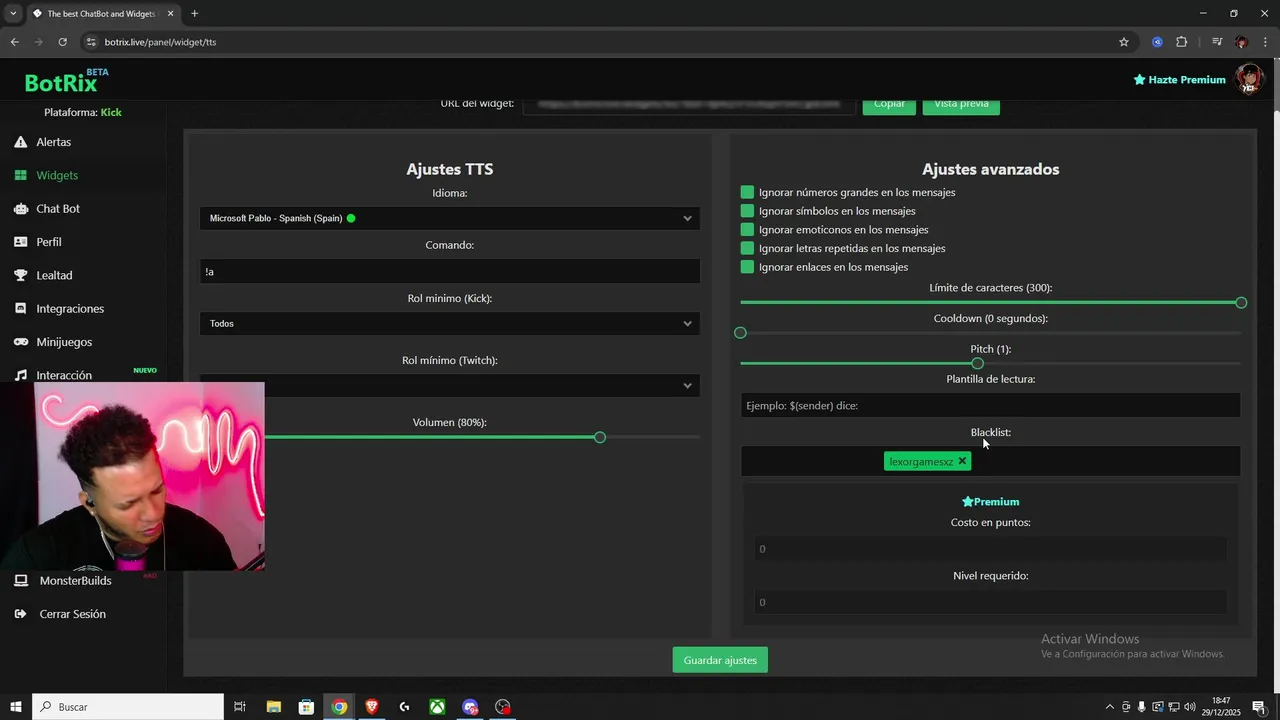The width and height of the screenshot is (1280, 720).
Task: Open Microsoft Store from taskbar
Action: pos(306,707)
